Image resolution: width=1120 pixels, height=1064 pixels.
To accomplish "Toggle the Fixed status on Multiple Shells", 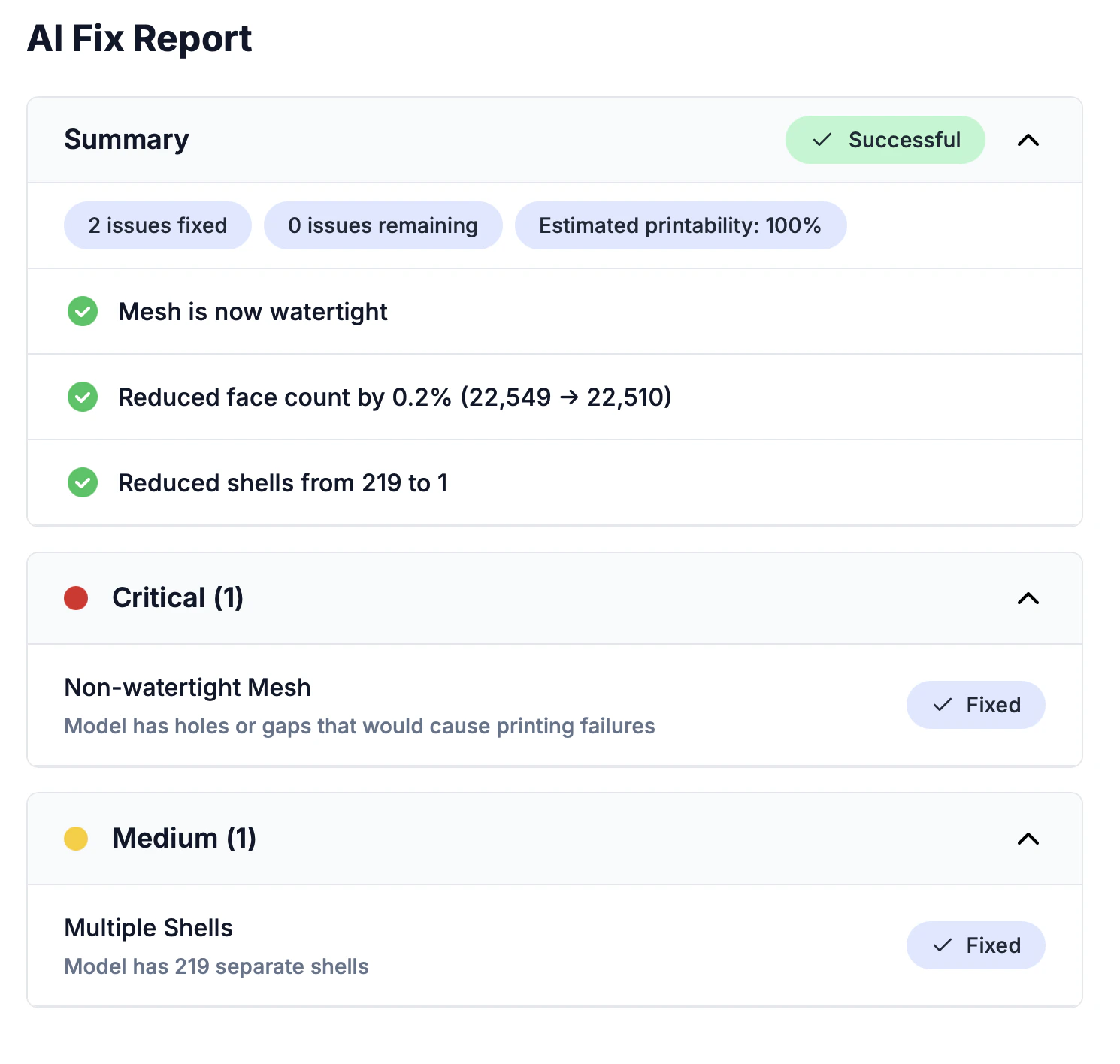I will pos(976,945).
